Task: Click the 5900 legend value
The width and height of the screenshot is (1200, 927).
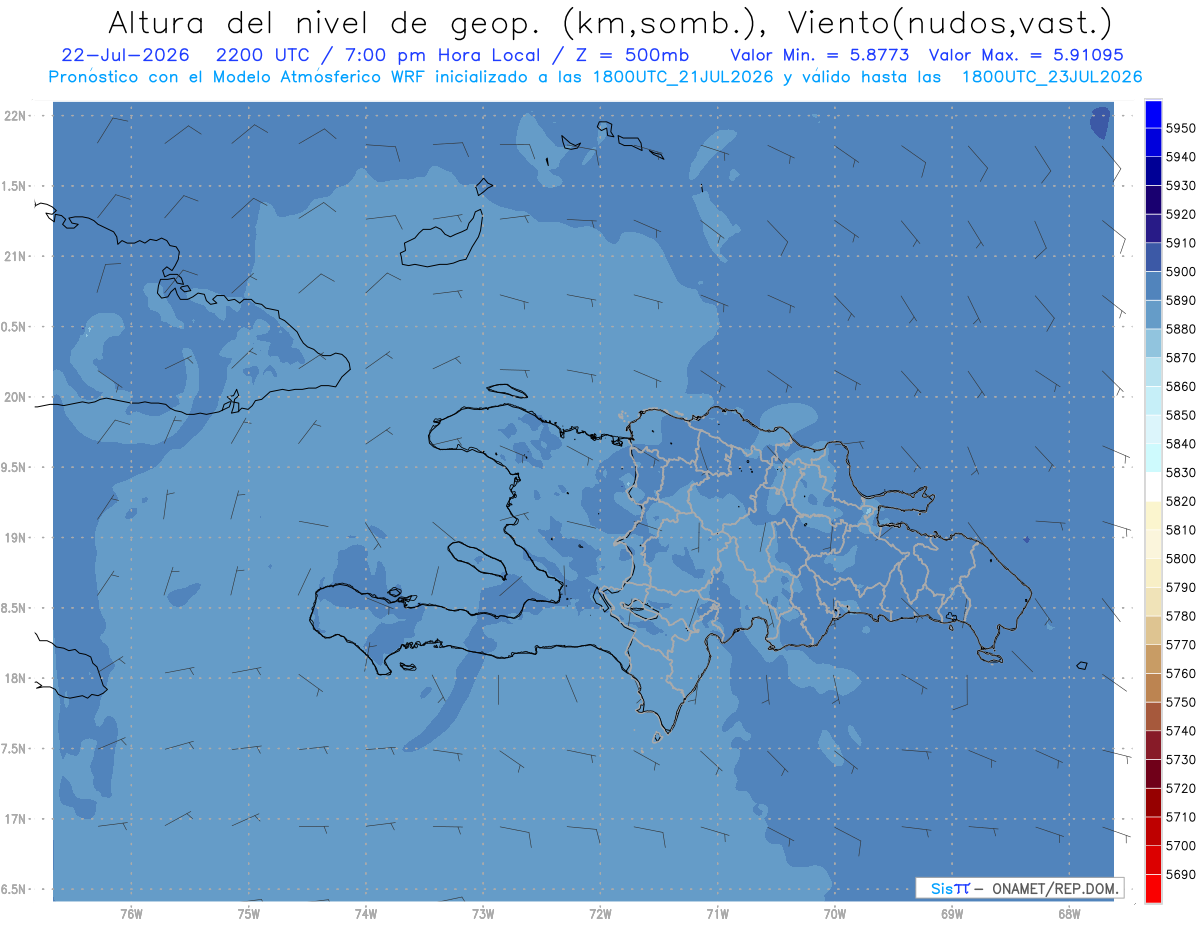Action: click(x=1180, y=272)
